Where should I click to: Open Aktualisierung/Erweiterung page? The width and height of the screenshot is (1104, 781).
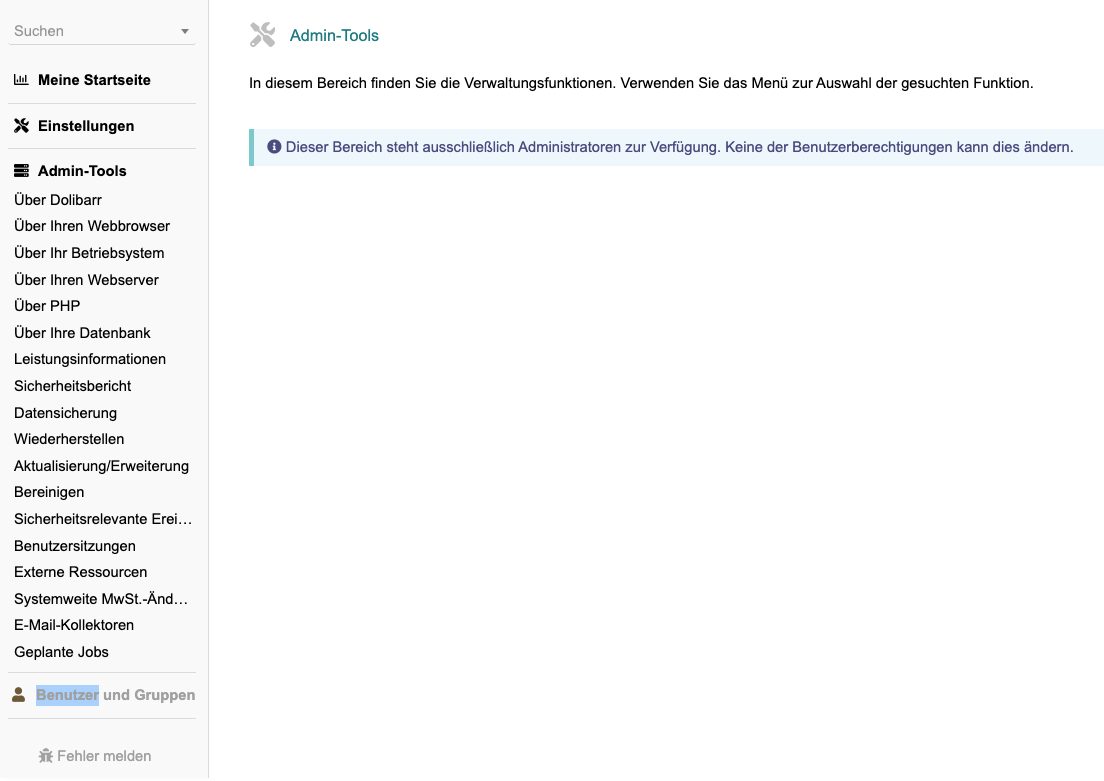[101, 466]
